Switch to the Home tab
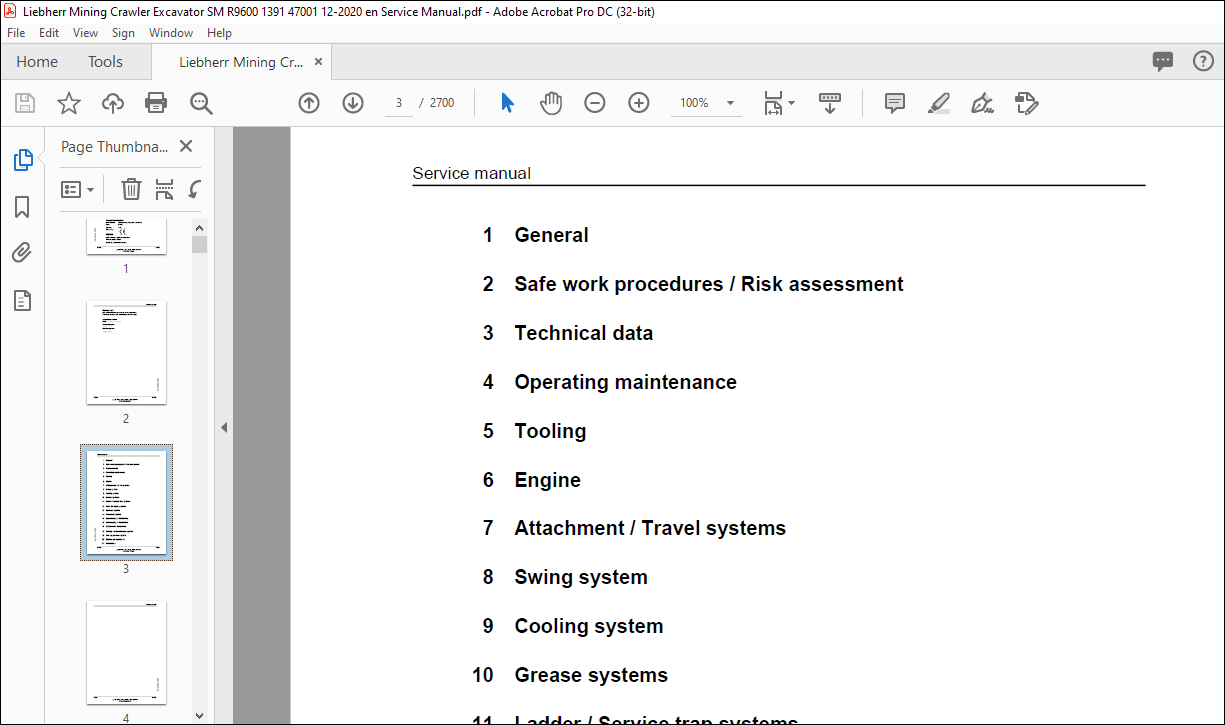1225x725 pixels. pos(37,61)
